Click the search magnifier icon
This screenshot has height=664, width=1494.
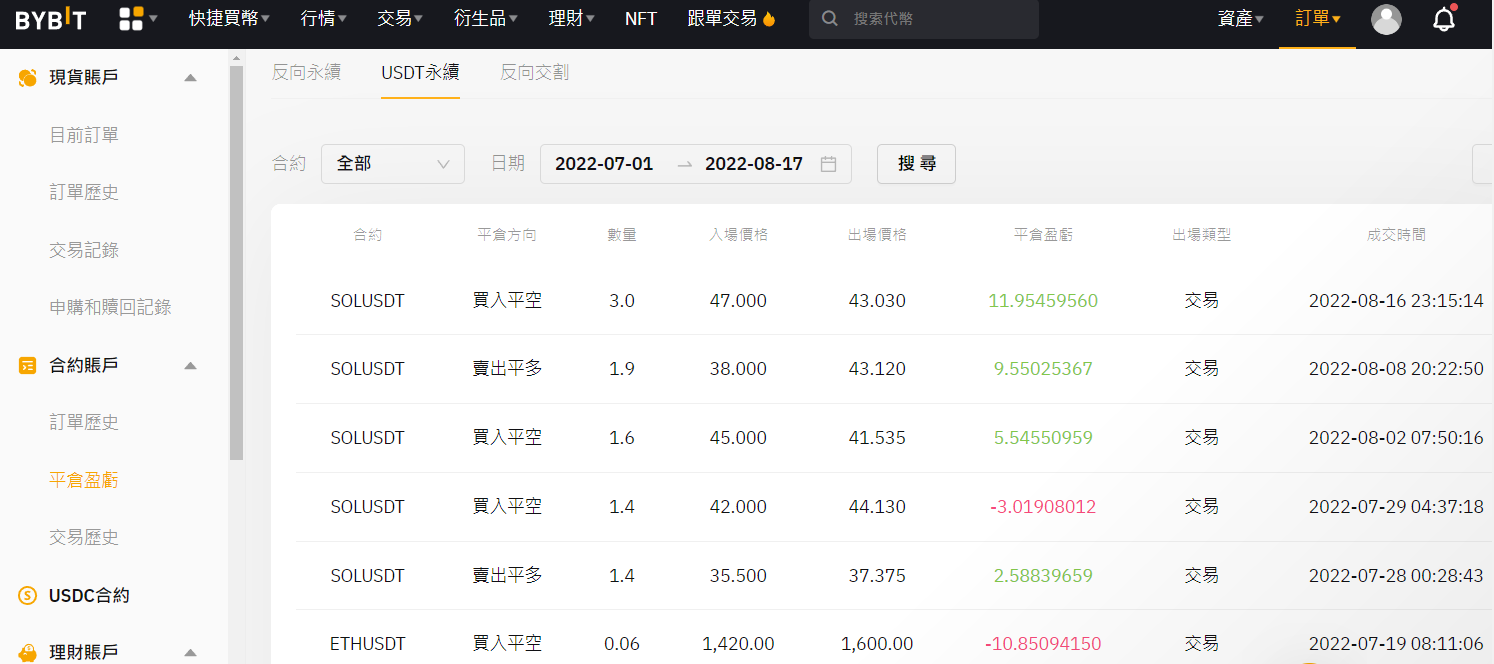coord(830,19)
